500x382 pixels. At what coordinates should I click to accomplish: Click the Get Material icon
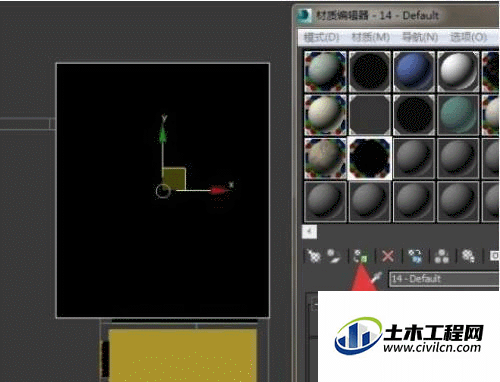click(314, 256)
